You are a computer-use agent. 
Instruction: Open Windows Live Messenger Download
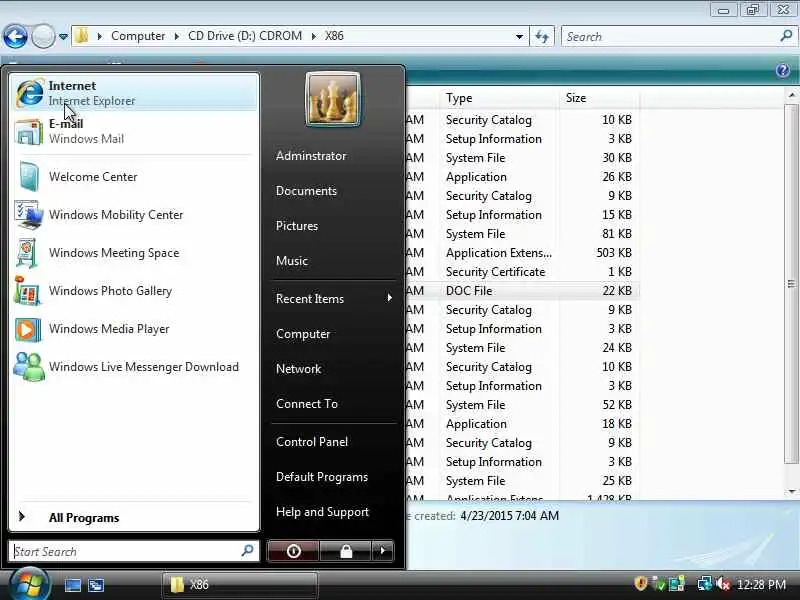pyautogui.click(x=135, y=367)
